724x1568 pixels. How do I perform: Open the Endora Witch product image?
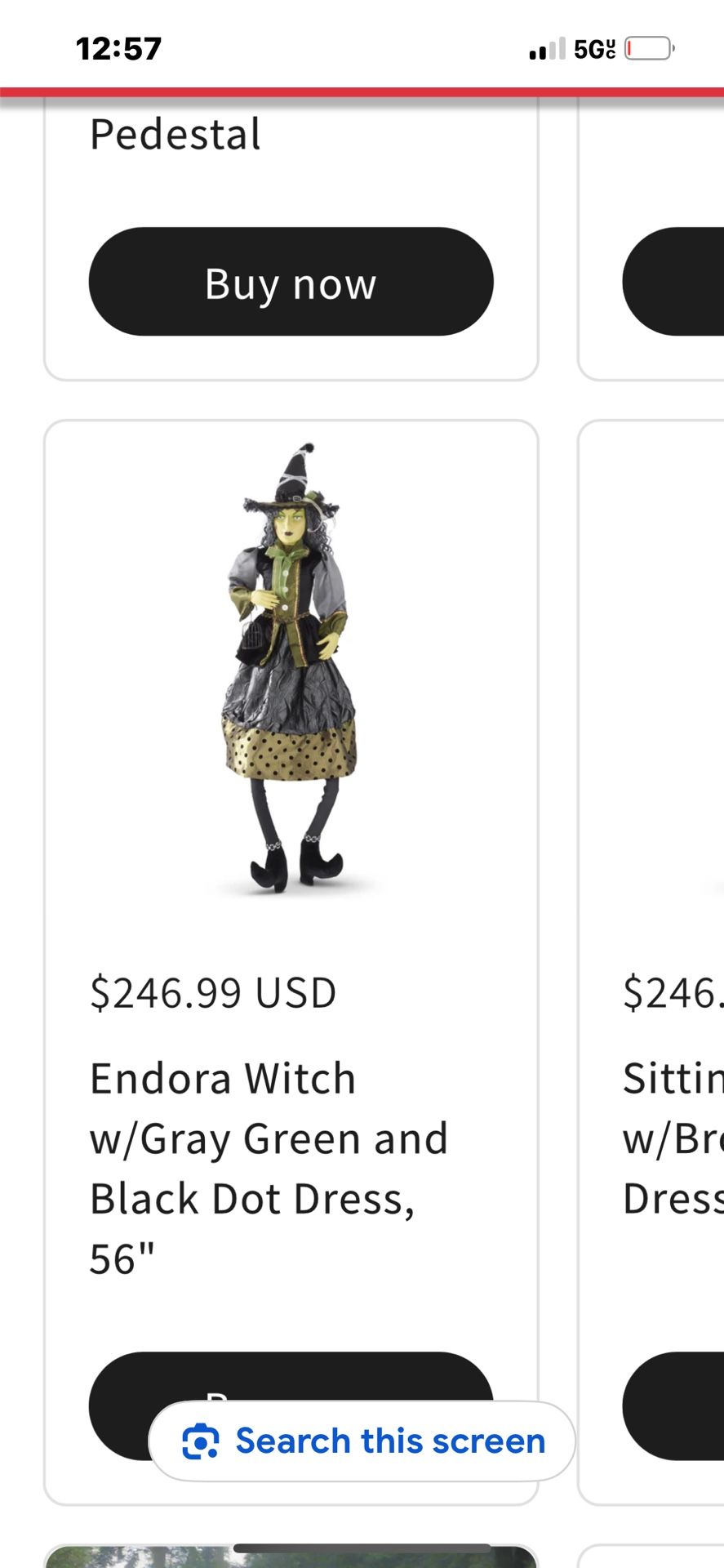click(x=290, y=670)
